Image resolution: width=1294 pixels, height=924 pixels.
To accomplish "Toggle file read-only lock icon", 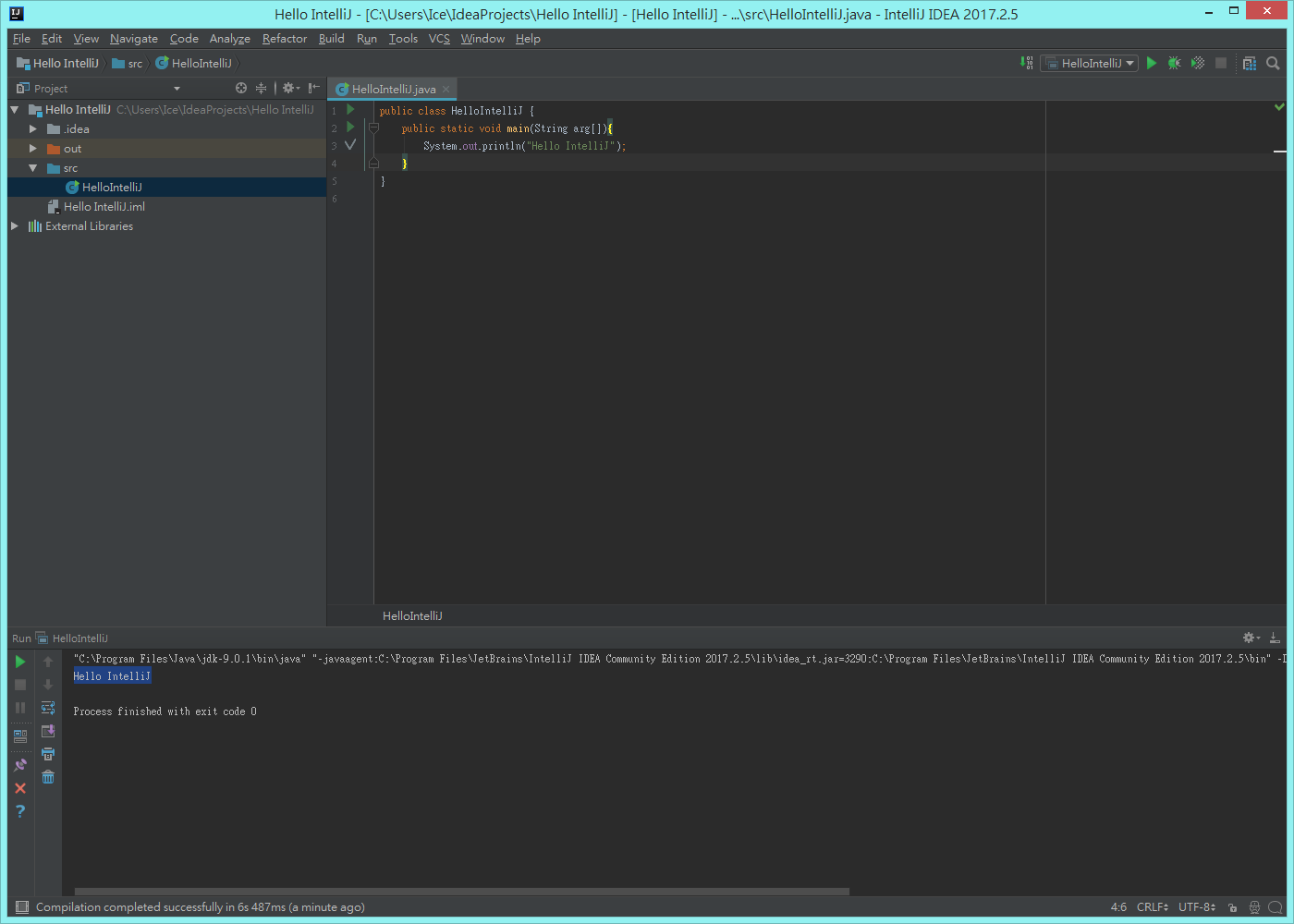I will [x=1233, y=907].
